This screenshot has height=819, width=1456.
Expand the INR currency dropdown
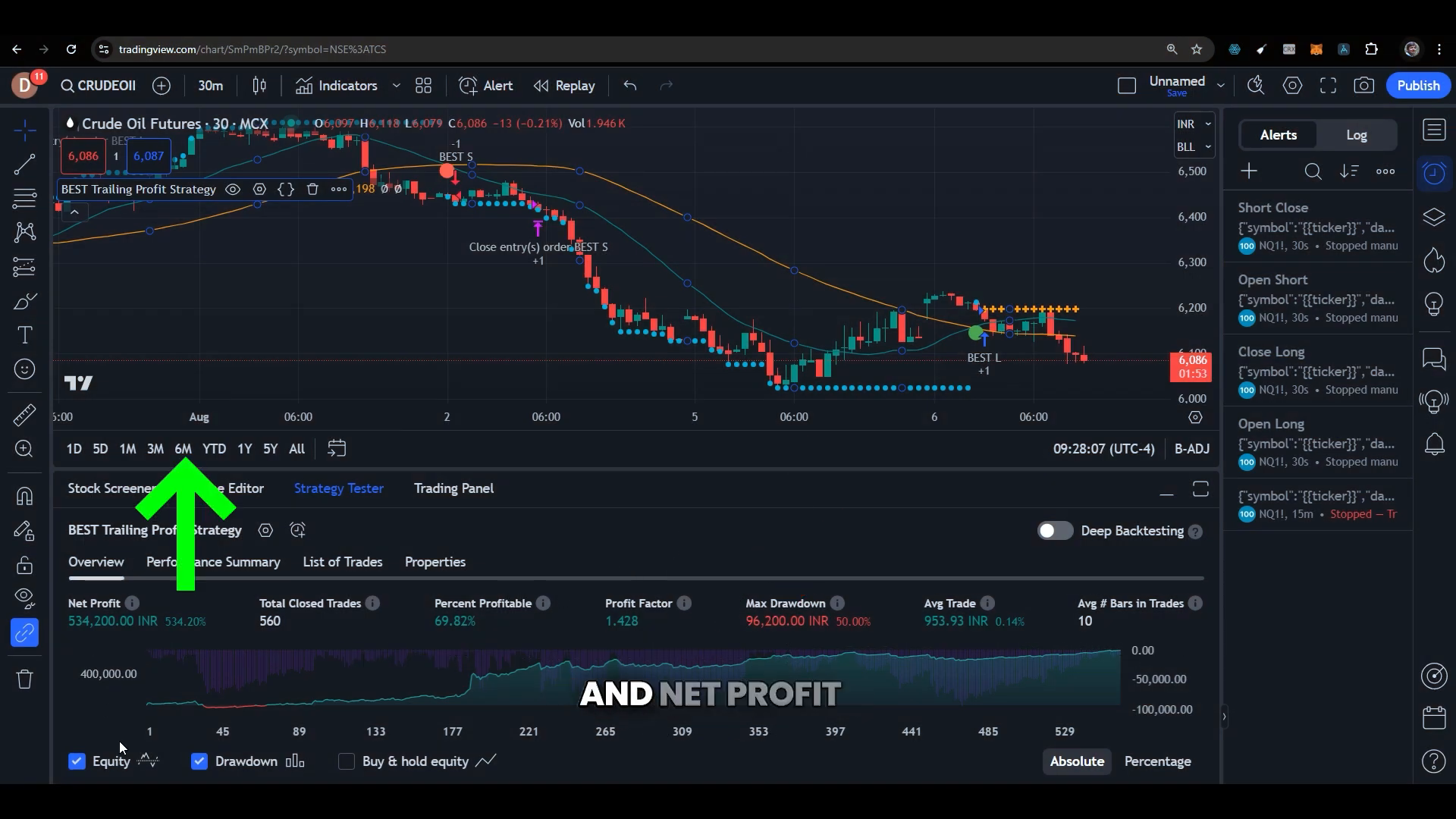pos(1193,123)
